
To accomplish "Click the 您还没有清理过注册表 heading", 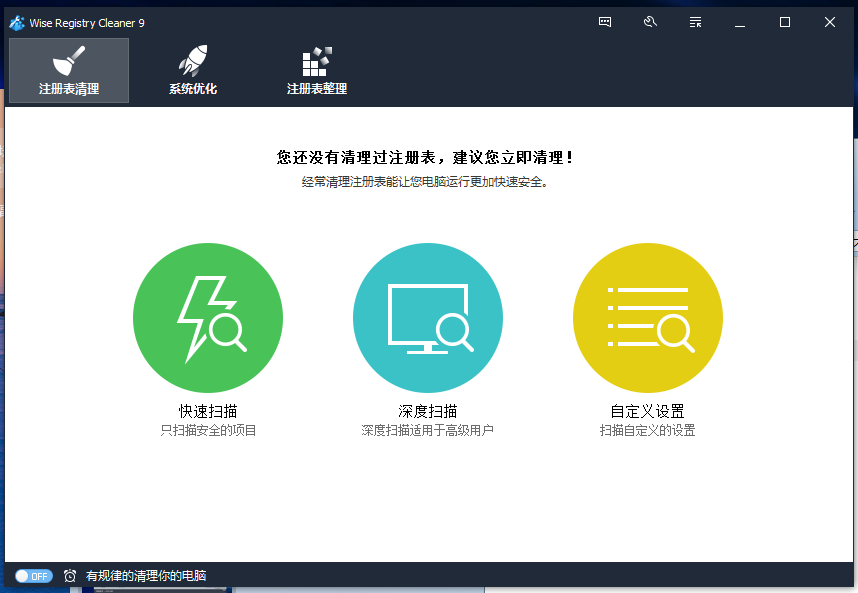I will point(425,158).
